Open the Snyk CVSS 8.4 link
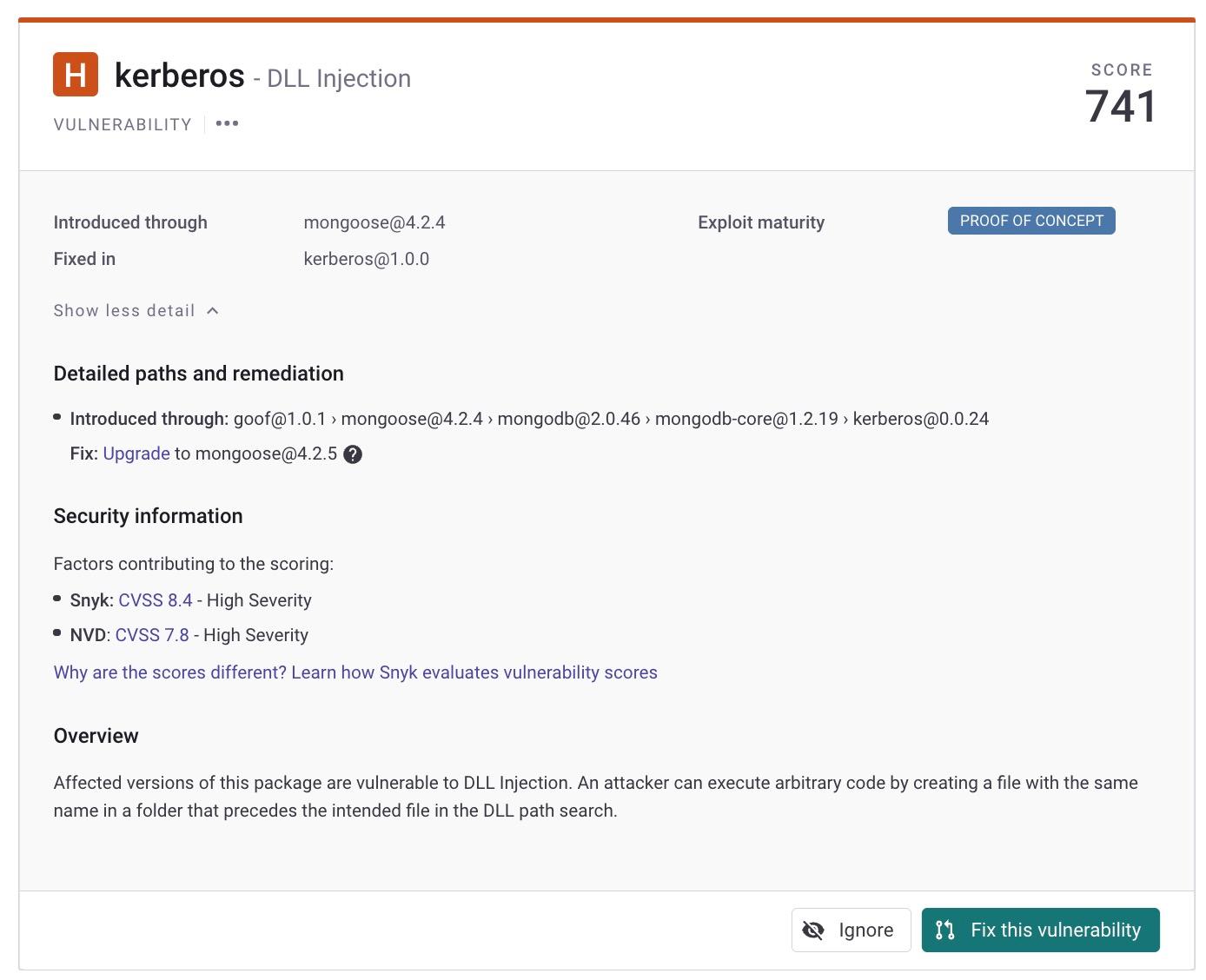This screenshot has width=1206, height=980. 156,600
